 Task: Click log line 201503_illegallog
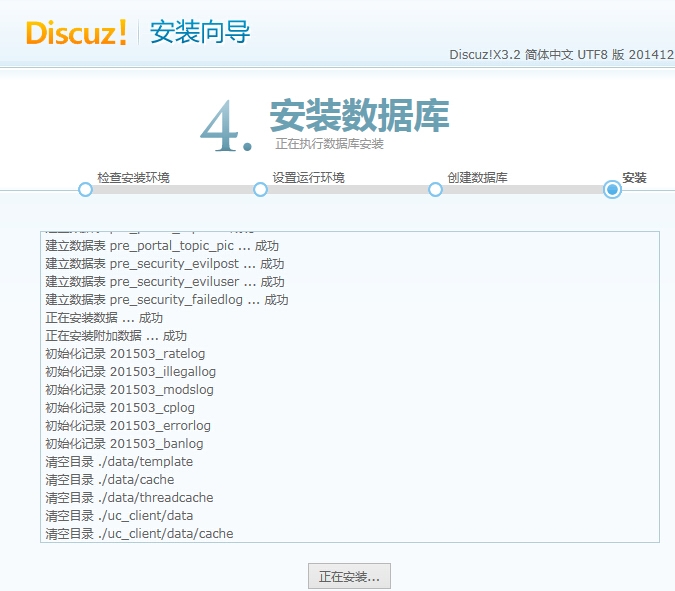(130, 372)
